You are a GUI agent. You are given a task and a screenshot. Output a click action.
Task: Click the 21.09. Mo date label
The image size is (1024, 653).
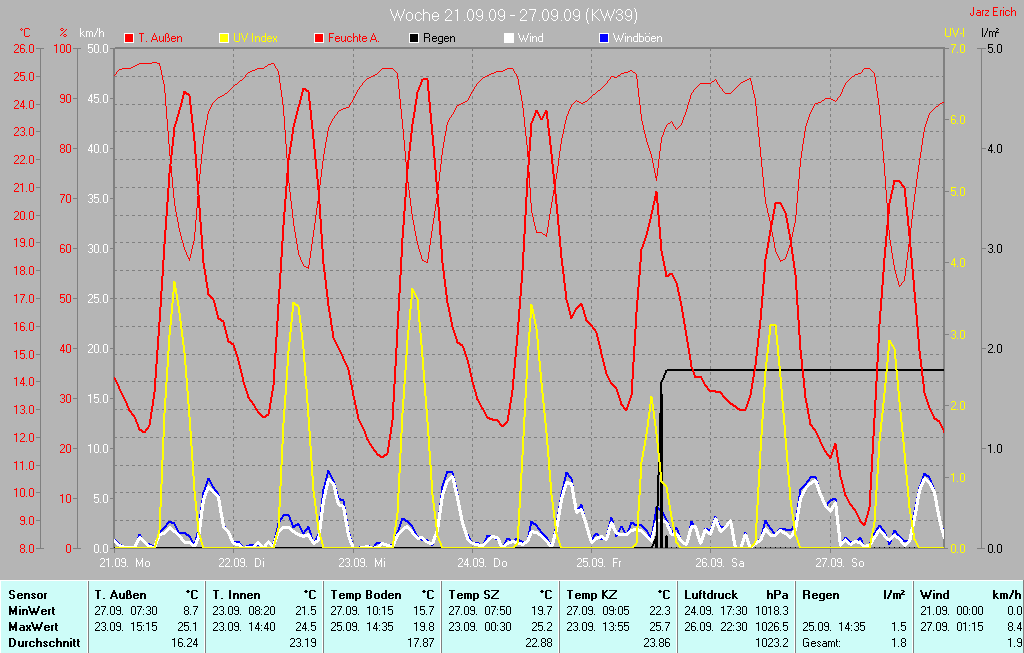pos(125,562)
